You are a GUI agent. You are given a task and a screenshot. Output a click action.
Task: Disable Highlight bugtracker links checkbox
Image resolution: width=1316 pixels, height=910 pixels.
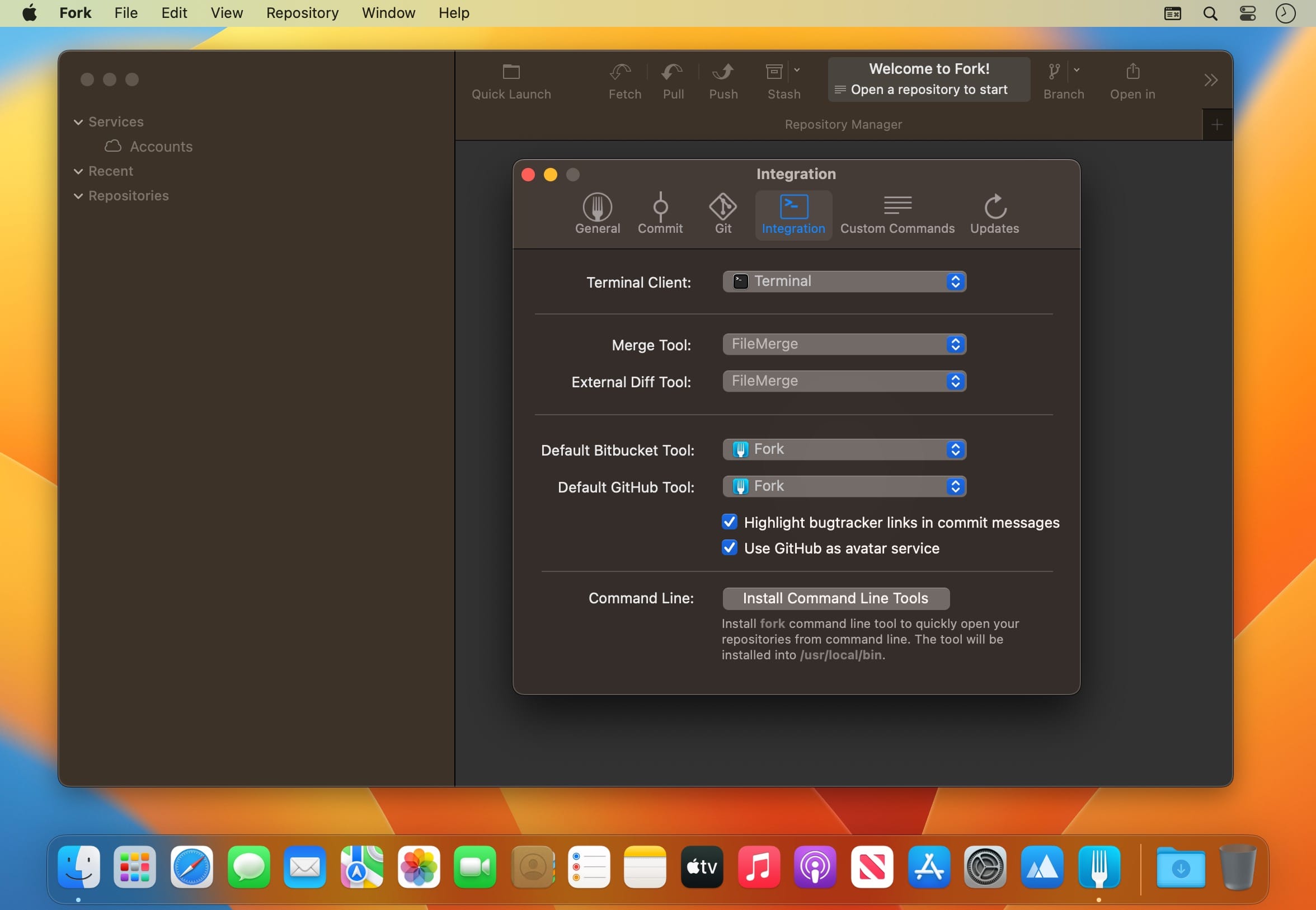729,522
